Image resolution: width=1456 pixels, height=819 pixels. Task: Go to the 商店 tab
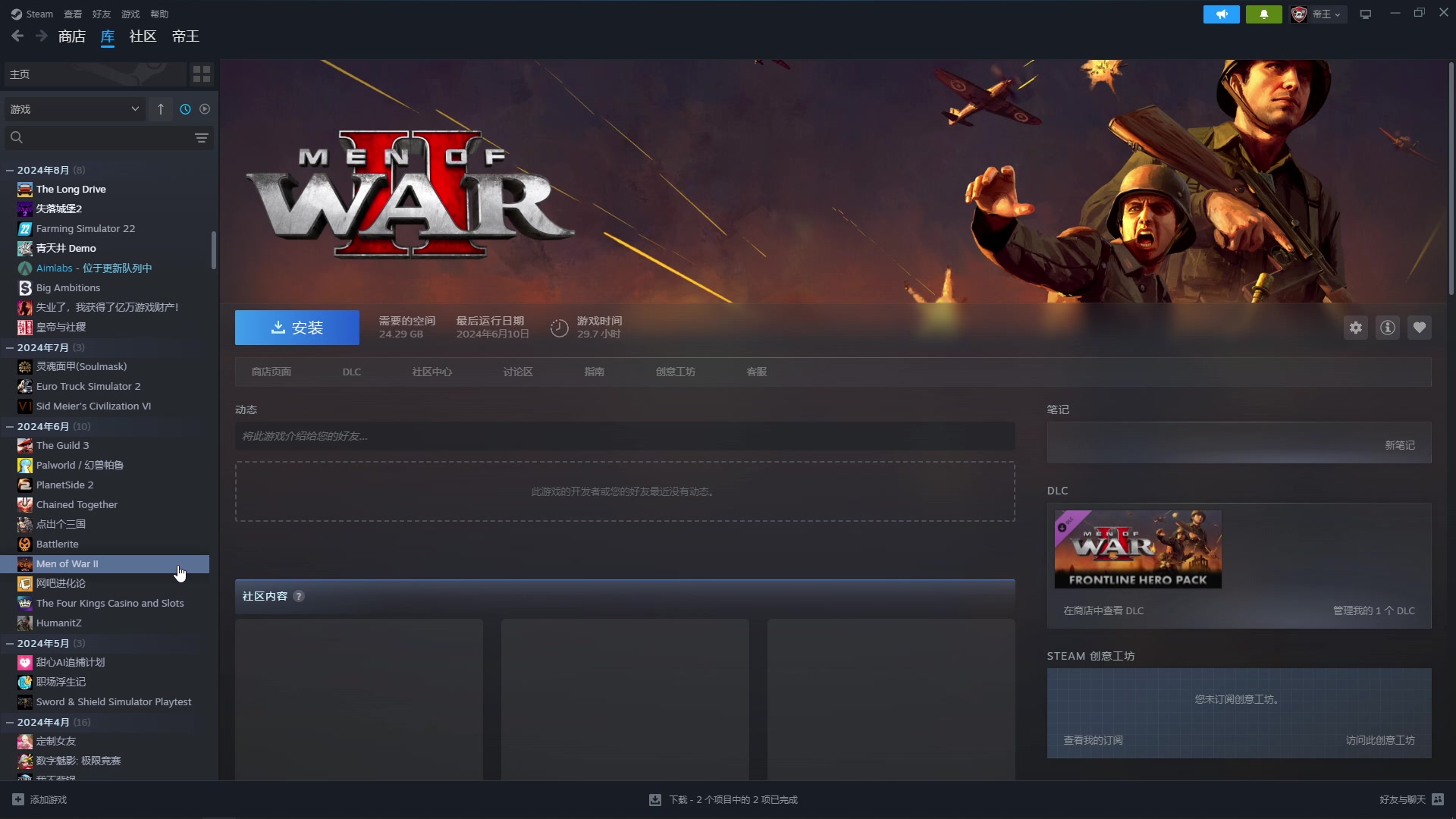tap(72, 36)
